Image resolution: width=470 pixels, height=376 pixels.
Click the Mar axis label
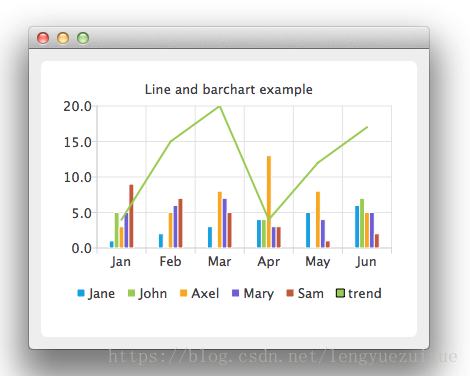(219, 261)
